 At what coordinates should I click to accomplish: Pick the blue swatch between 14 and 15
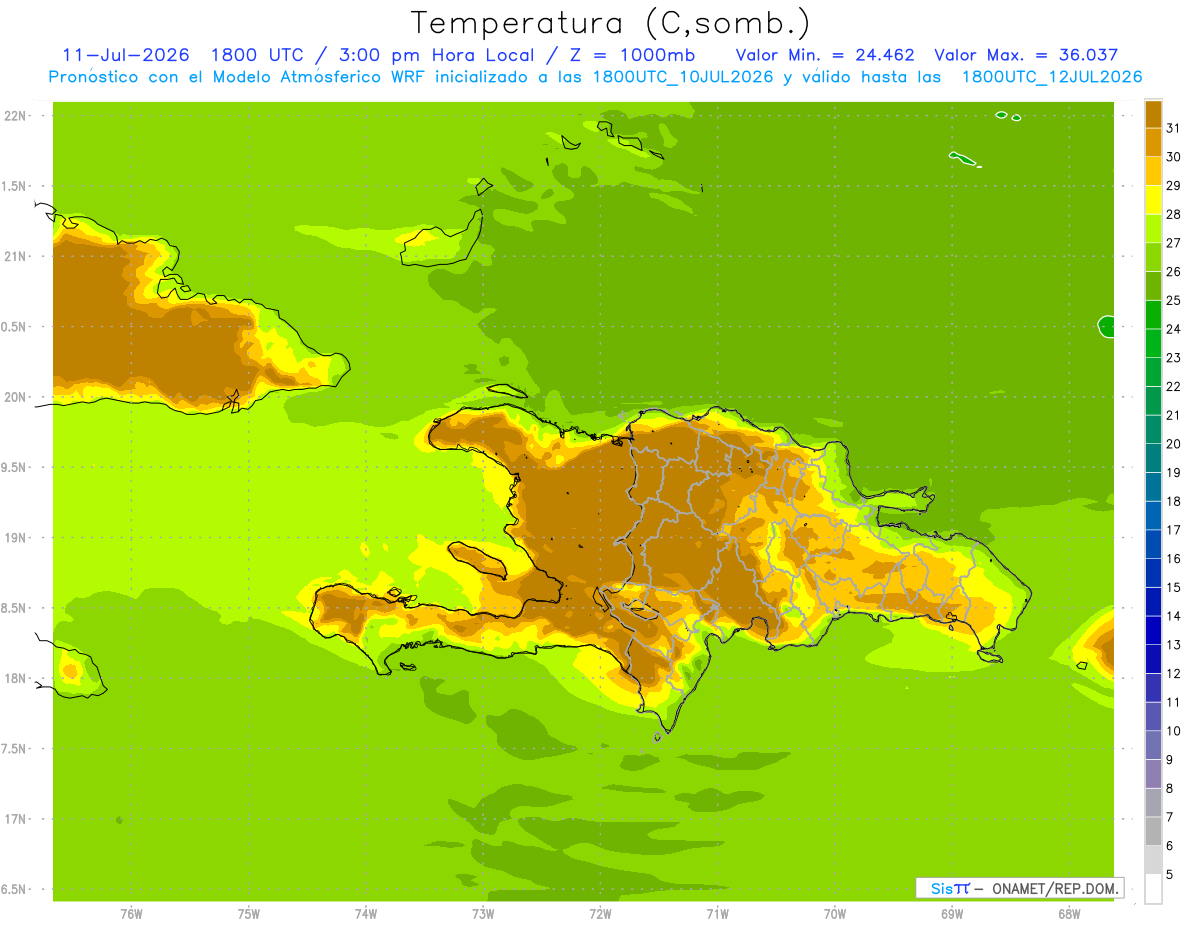tap(1153, 602)
